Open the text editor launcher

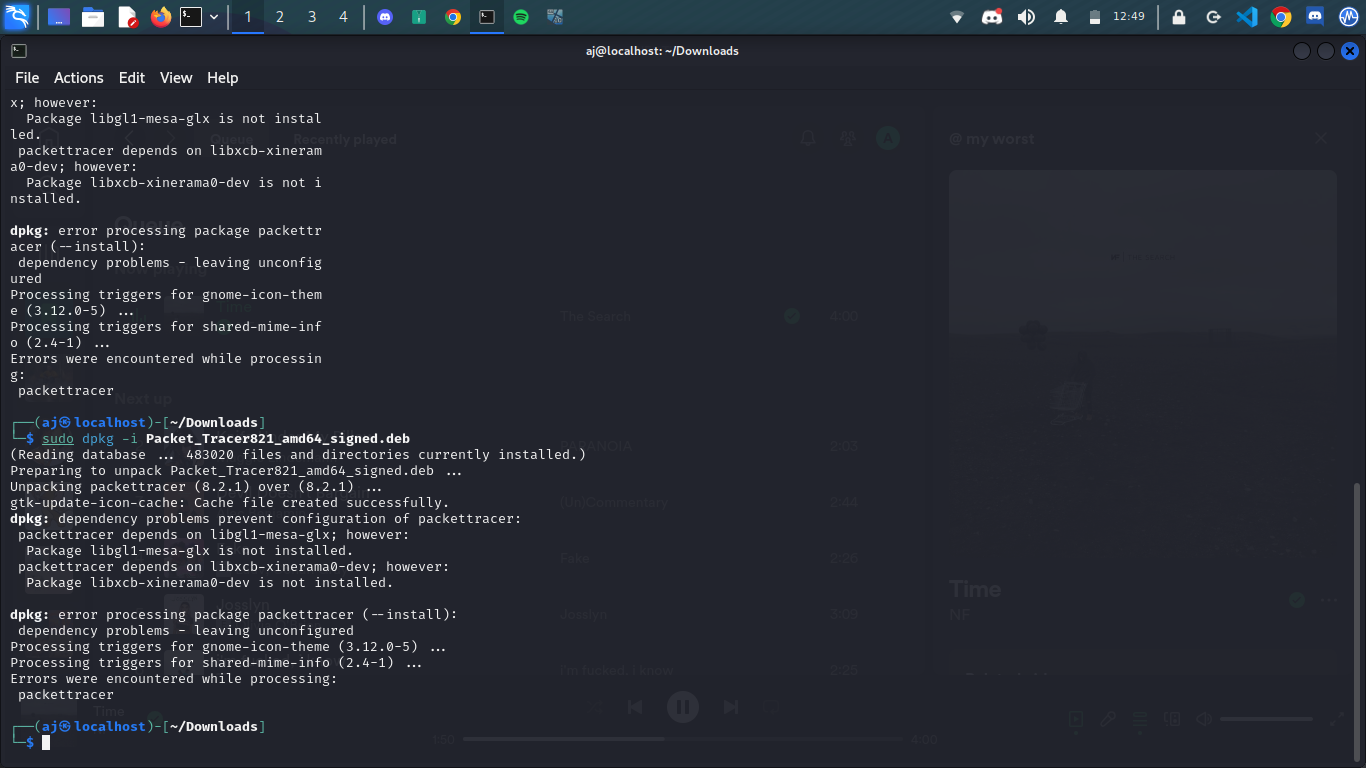pos(127,17)
